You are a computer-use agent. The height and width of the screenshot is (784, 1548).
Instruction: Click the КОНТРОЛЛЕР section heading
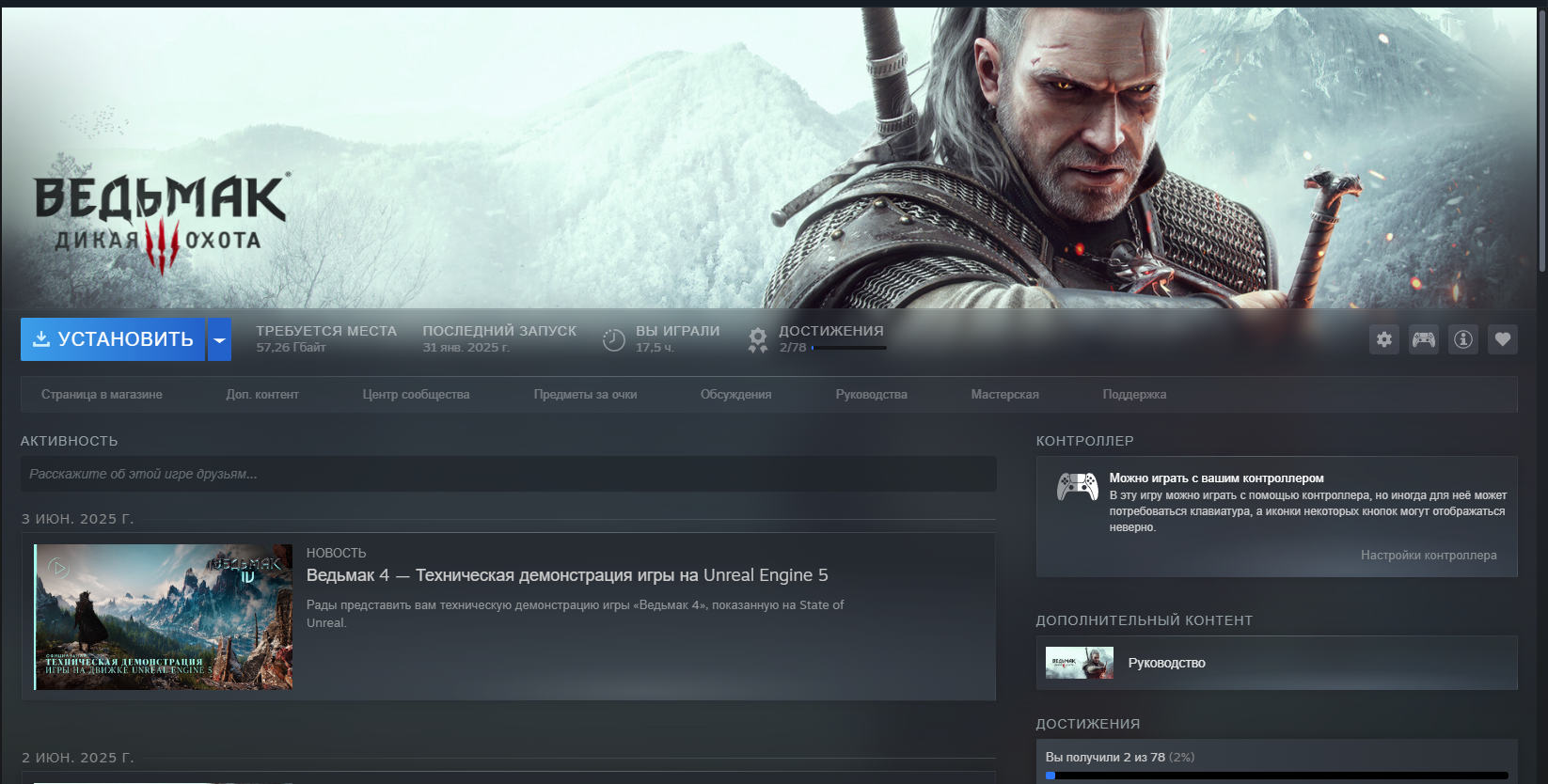click(x=1085, y=441)
